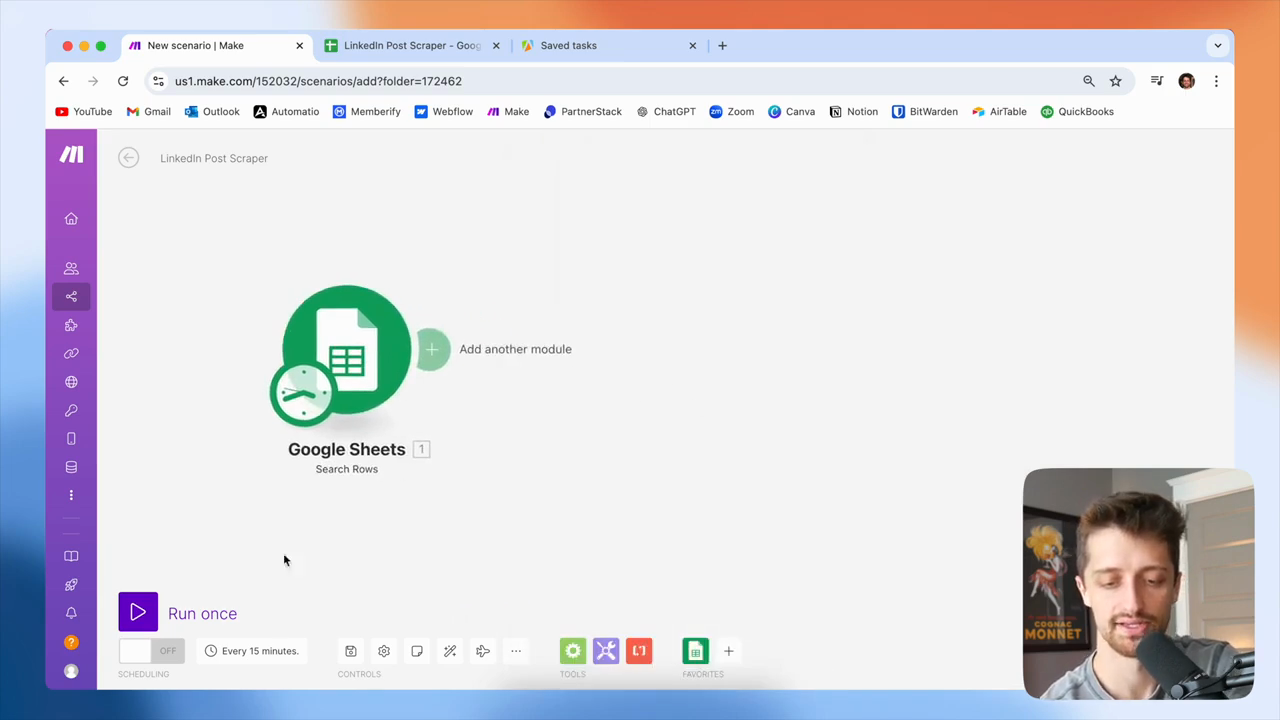Viewport: 1280px width, 720px height.
Task: Open Devices phone icon in sidebar
Action: pyautogui.click(x=71, y=439)
